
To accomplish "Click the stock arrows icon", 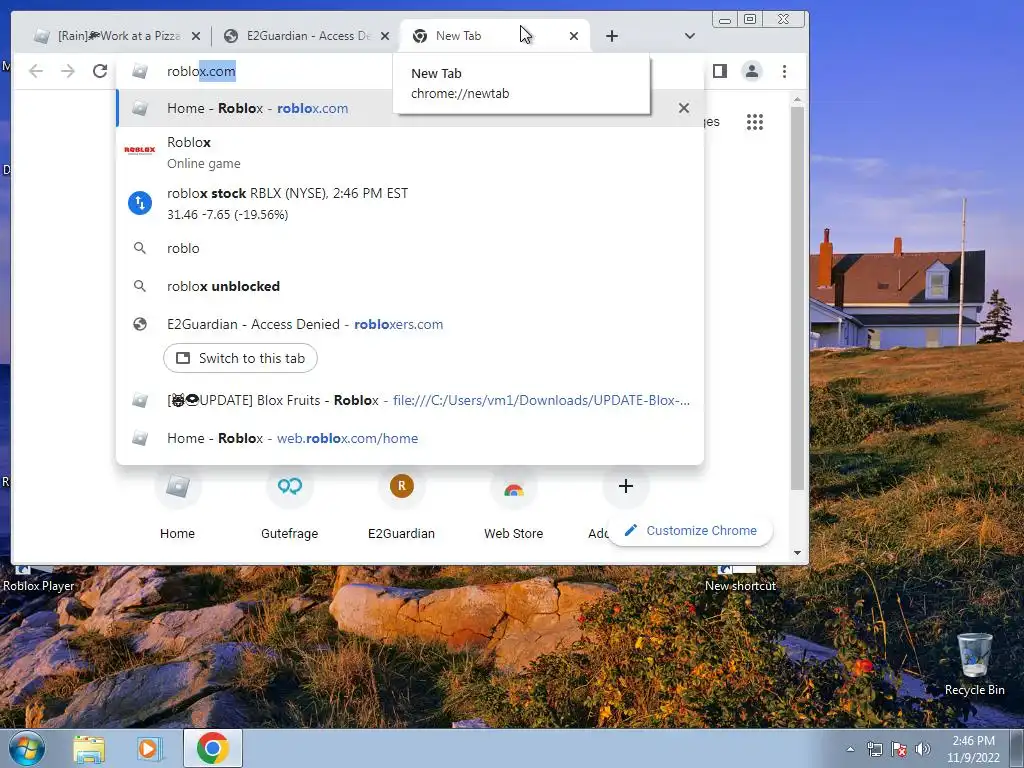I will tap(140, 203).
